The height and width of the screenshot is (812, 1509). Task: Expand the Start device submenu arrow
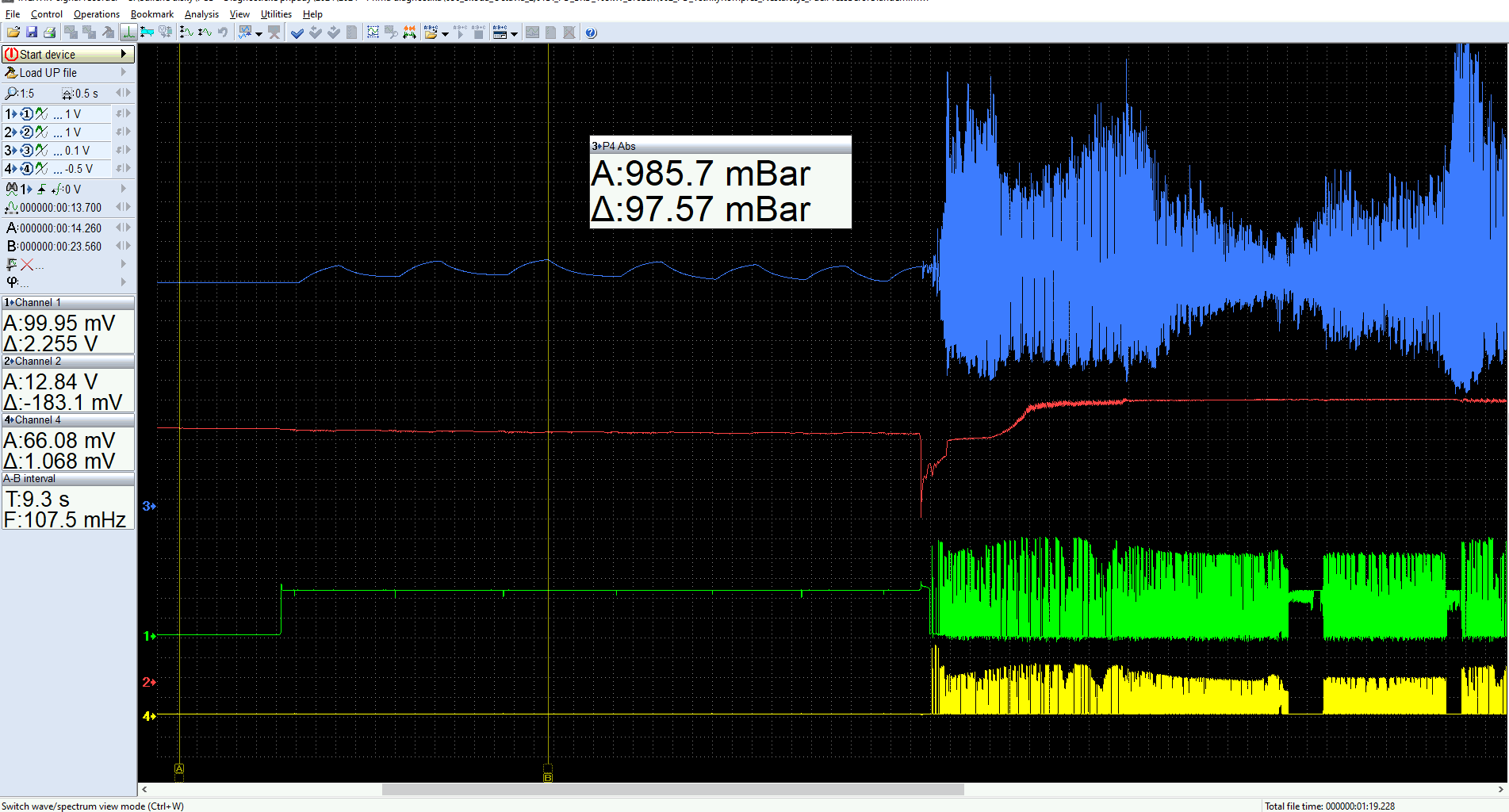(124, 54)
